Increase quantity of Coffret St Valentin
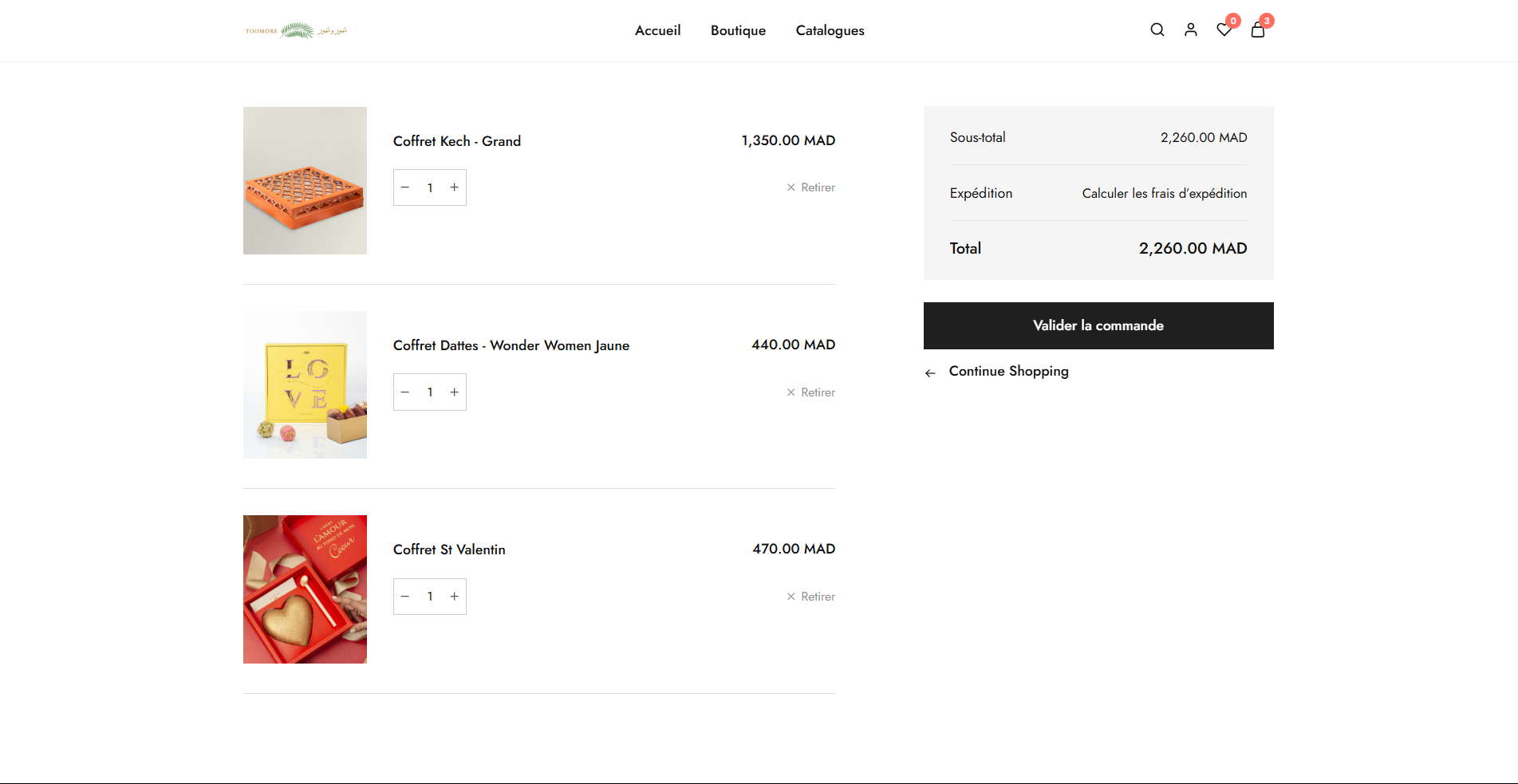 (455, 597)
